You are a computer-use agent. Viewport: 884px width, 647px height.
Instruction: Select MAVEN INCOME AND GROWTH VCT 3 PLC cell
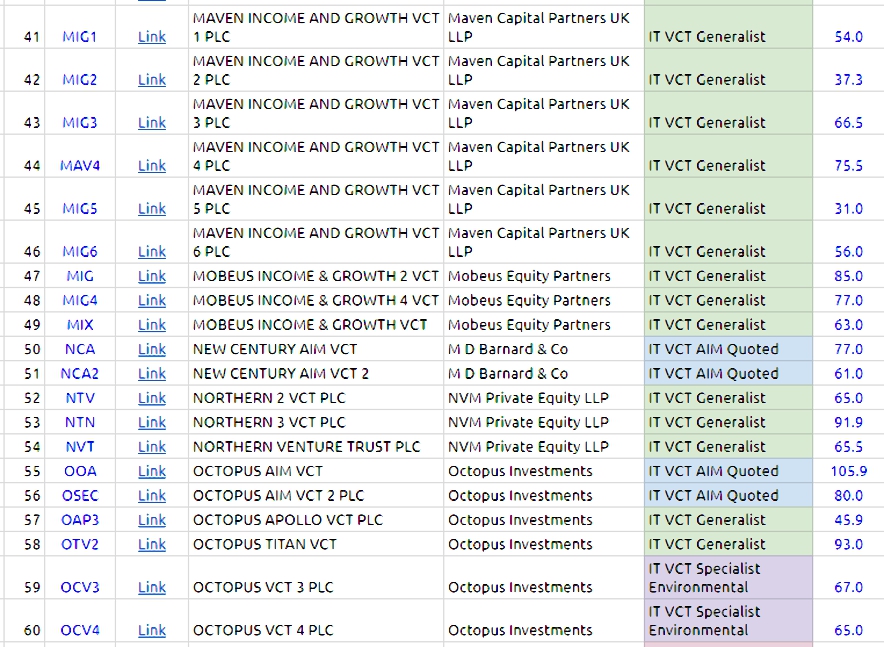click(316, 113)
